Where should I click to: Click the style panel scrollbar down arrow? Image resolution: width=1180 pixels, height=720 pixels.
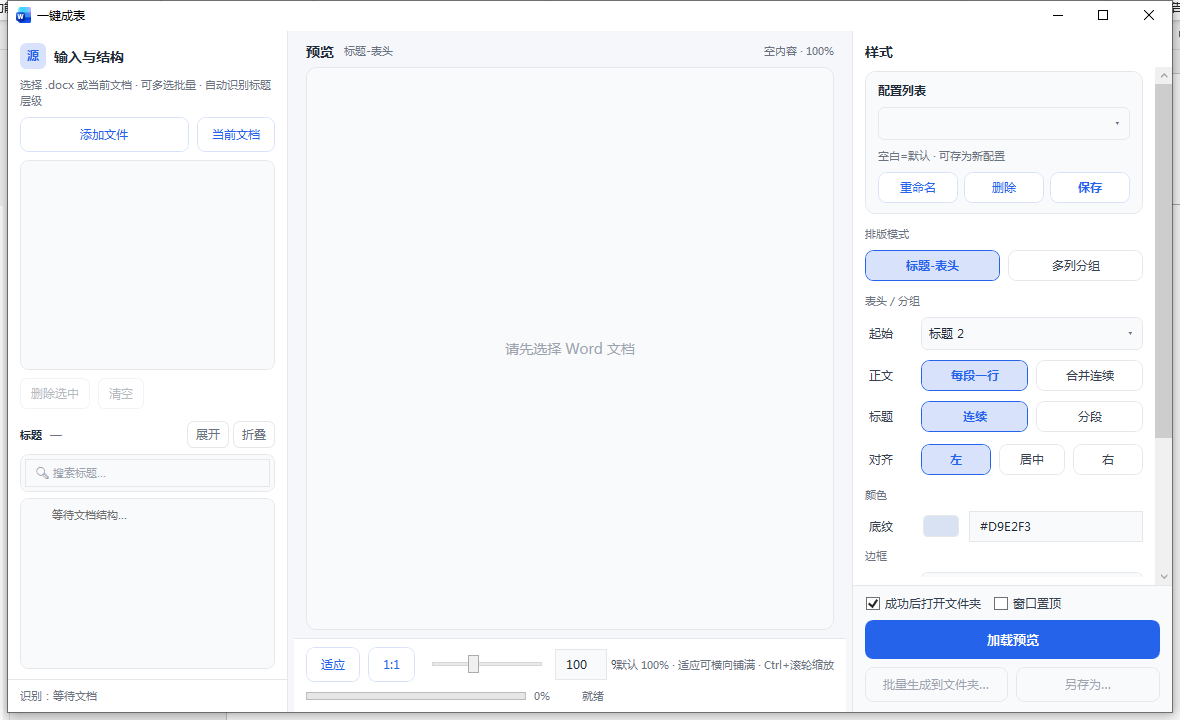[x=1164, y=577]
